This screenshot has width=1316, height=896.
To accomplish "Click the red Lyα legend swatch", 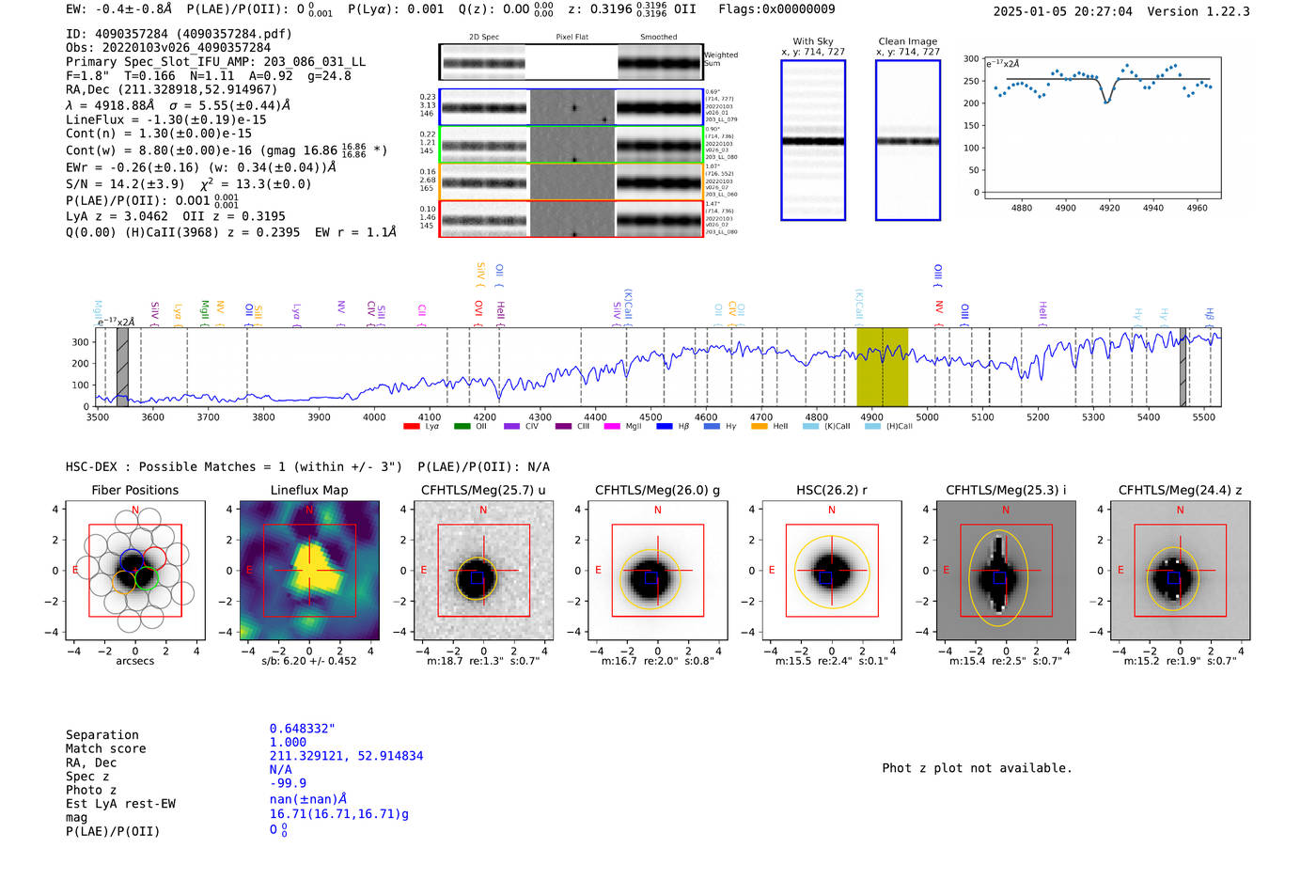I will click(x=411, y=427).
